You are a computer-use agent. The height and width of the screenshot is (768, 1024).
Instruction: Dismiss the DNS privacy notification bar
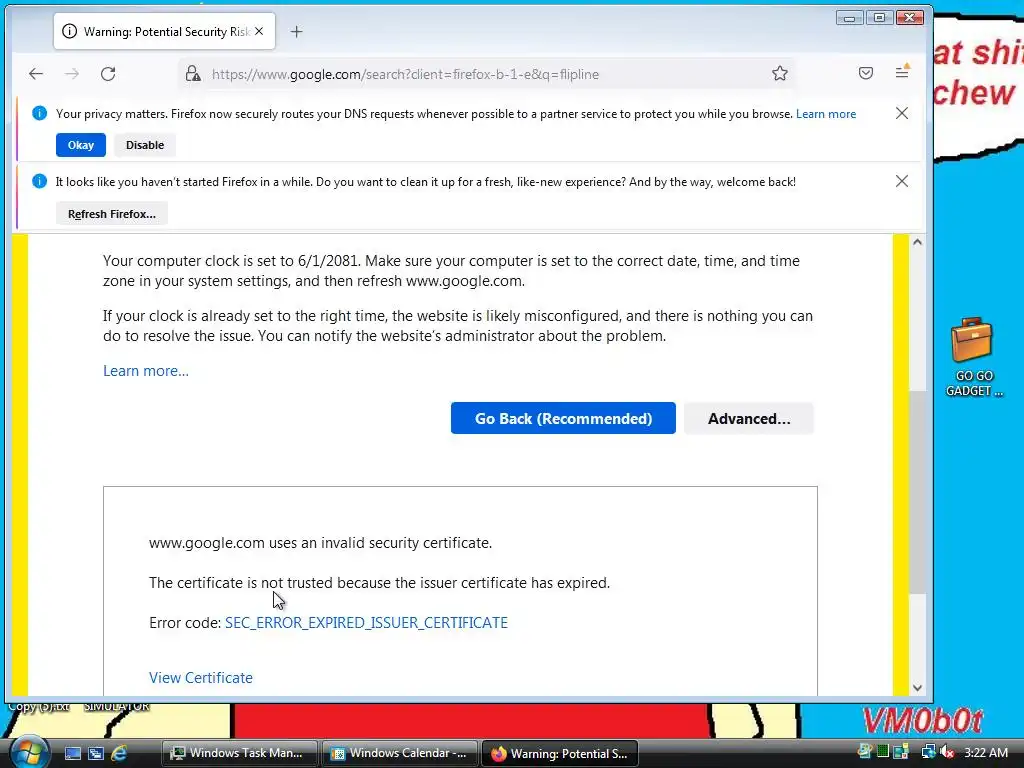tap(902, 114)
